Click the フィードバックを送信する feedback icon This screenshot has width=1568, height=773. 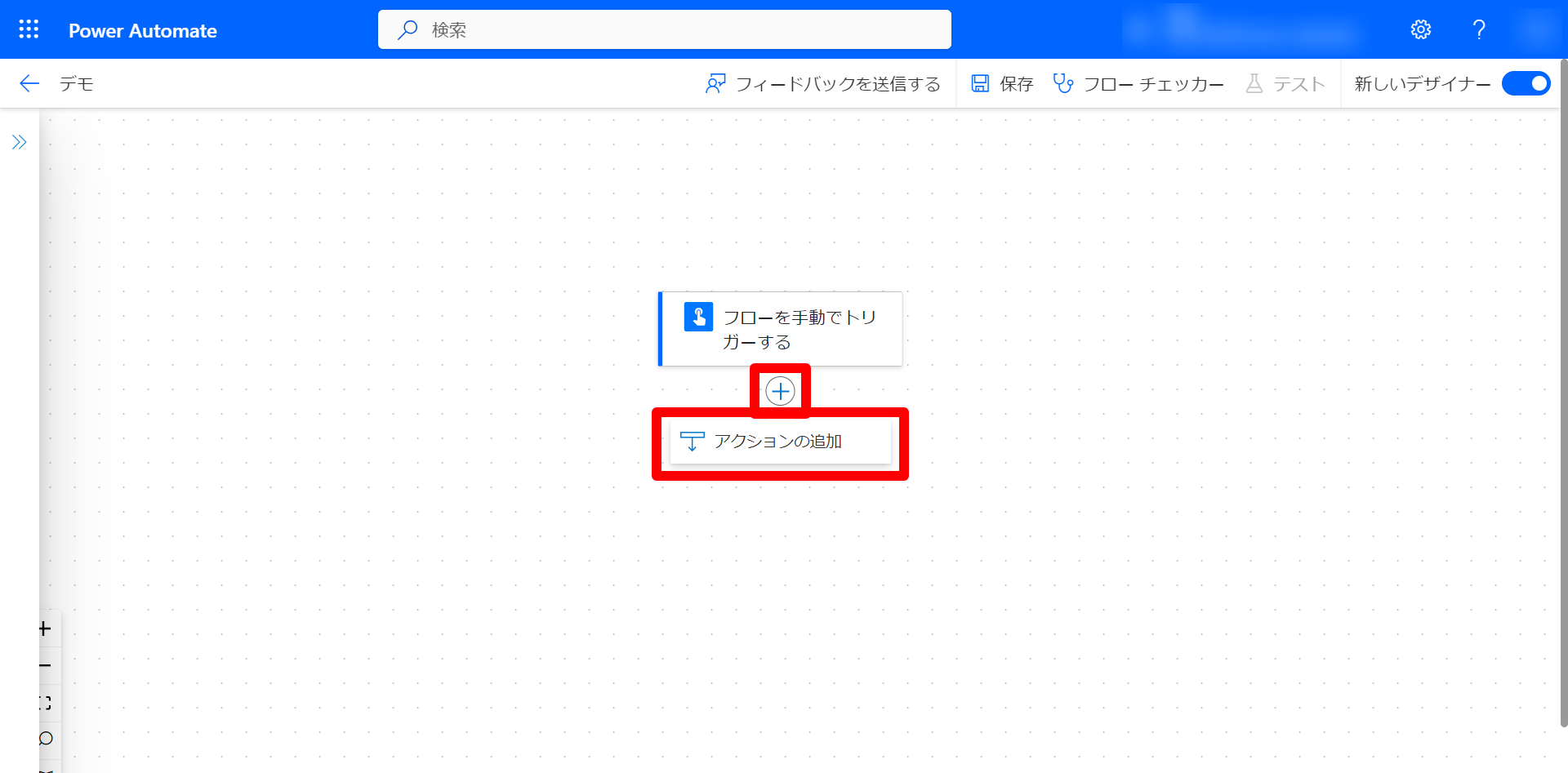point(715,83)
